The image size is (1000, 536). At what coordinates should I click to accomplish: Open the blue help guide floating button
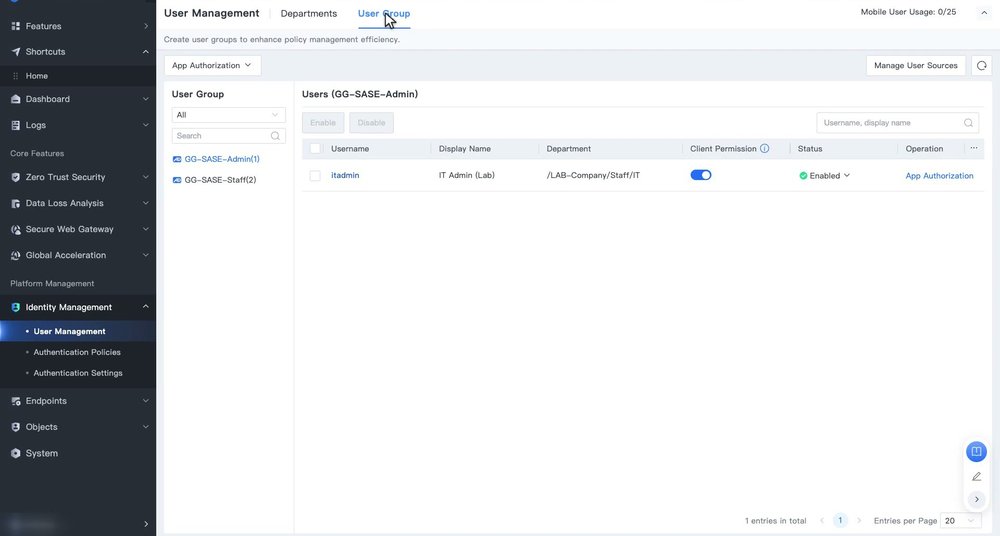(976, 452)
